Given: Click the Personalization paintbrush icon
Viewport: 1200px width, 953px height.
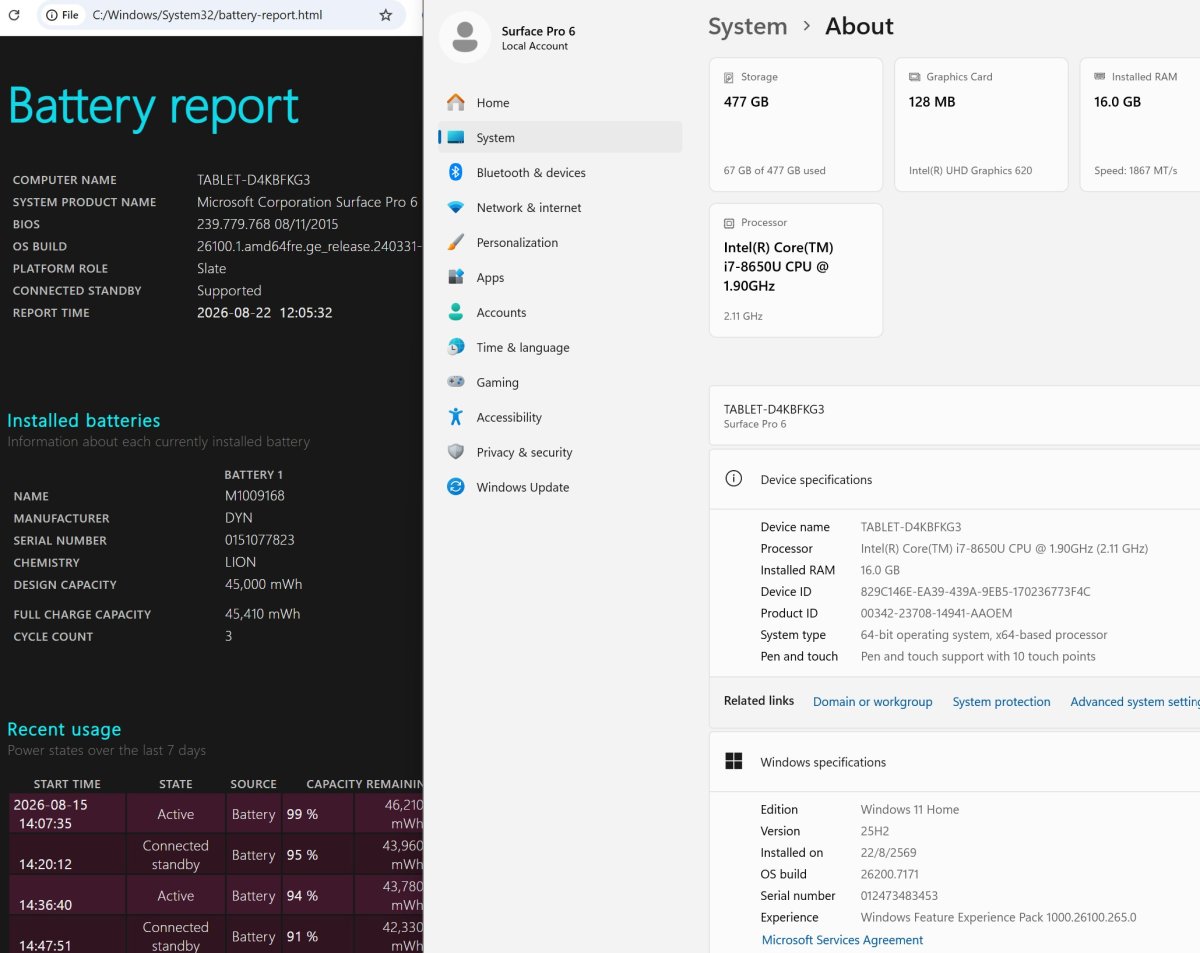Looking at the screenshot, I should (x=456, y=242).
